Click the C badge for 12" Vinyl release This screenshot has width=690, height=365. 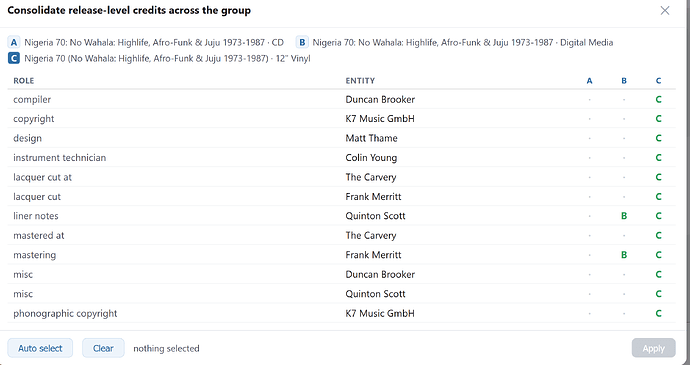(x=14, y=58)
